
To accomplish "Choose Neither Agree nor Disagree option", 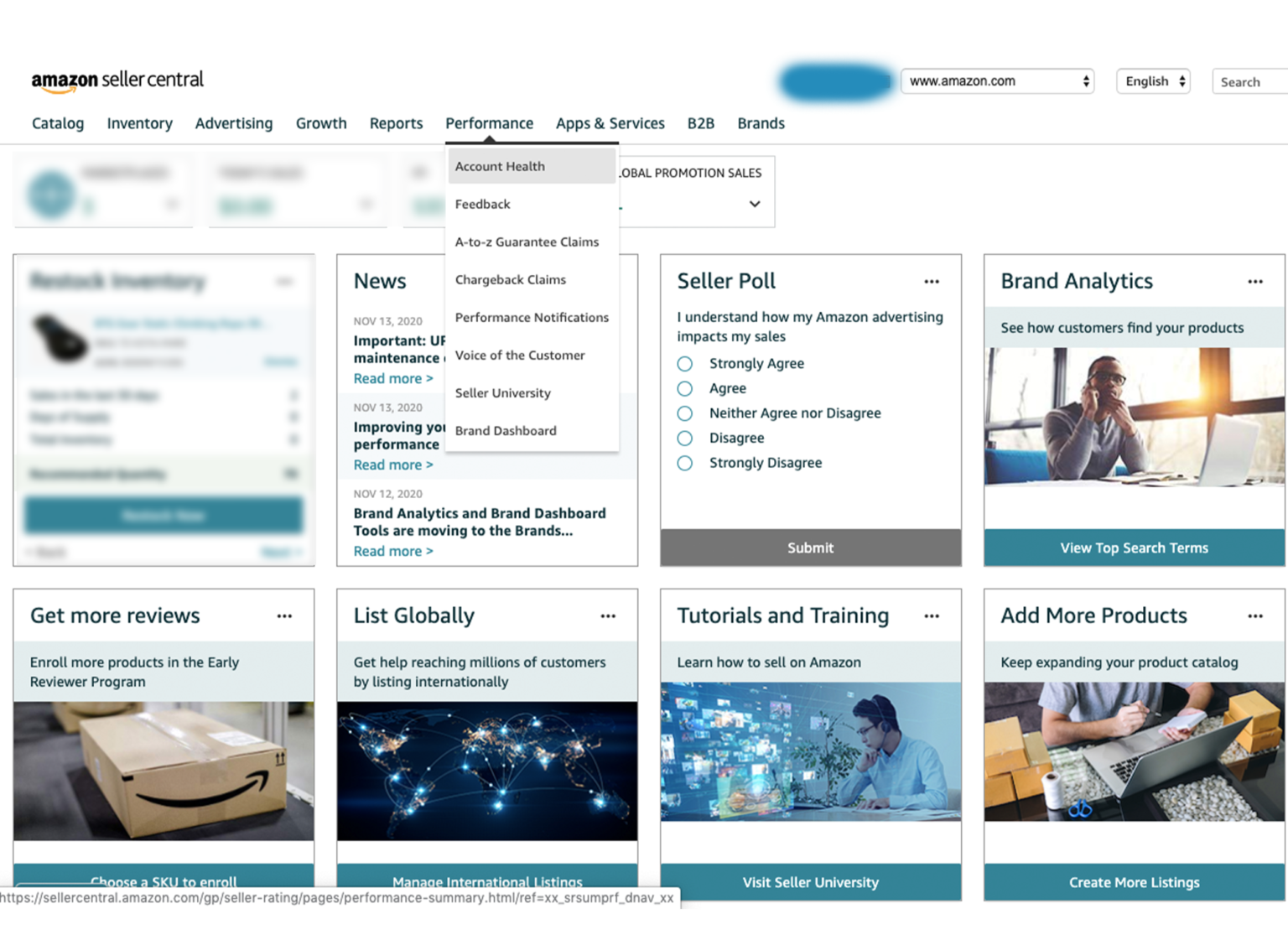I will 684,413.
